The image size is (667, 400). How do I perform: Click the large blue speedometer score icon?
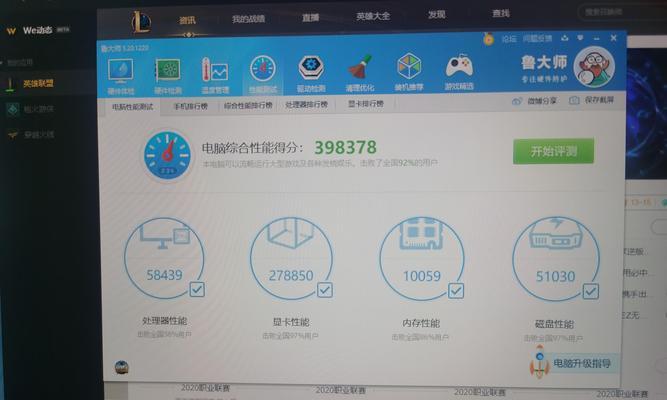[167, 155]
